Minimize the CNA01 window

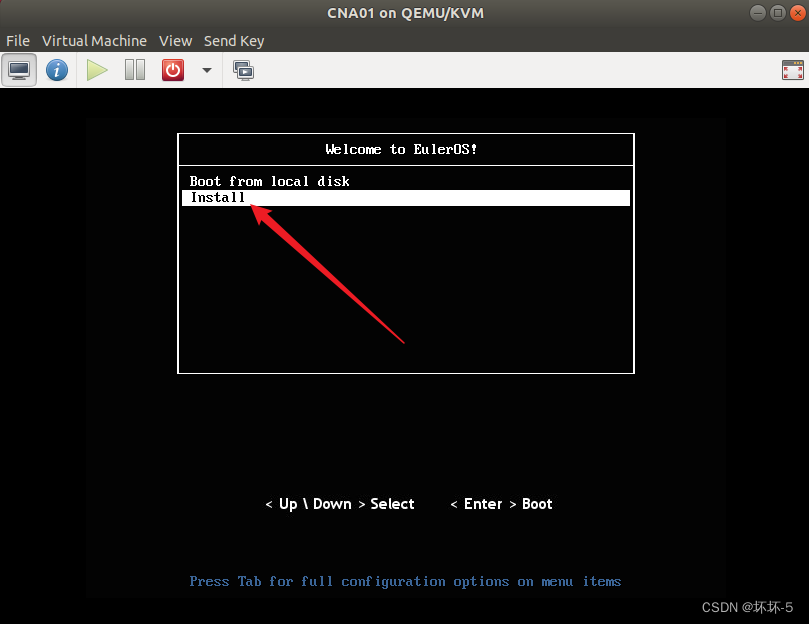pyautogui.click(x=757, y=13)
